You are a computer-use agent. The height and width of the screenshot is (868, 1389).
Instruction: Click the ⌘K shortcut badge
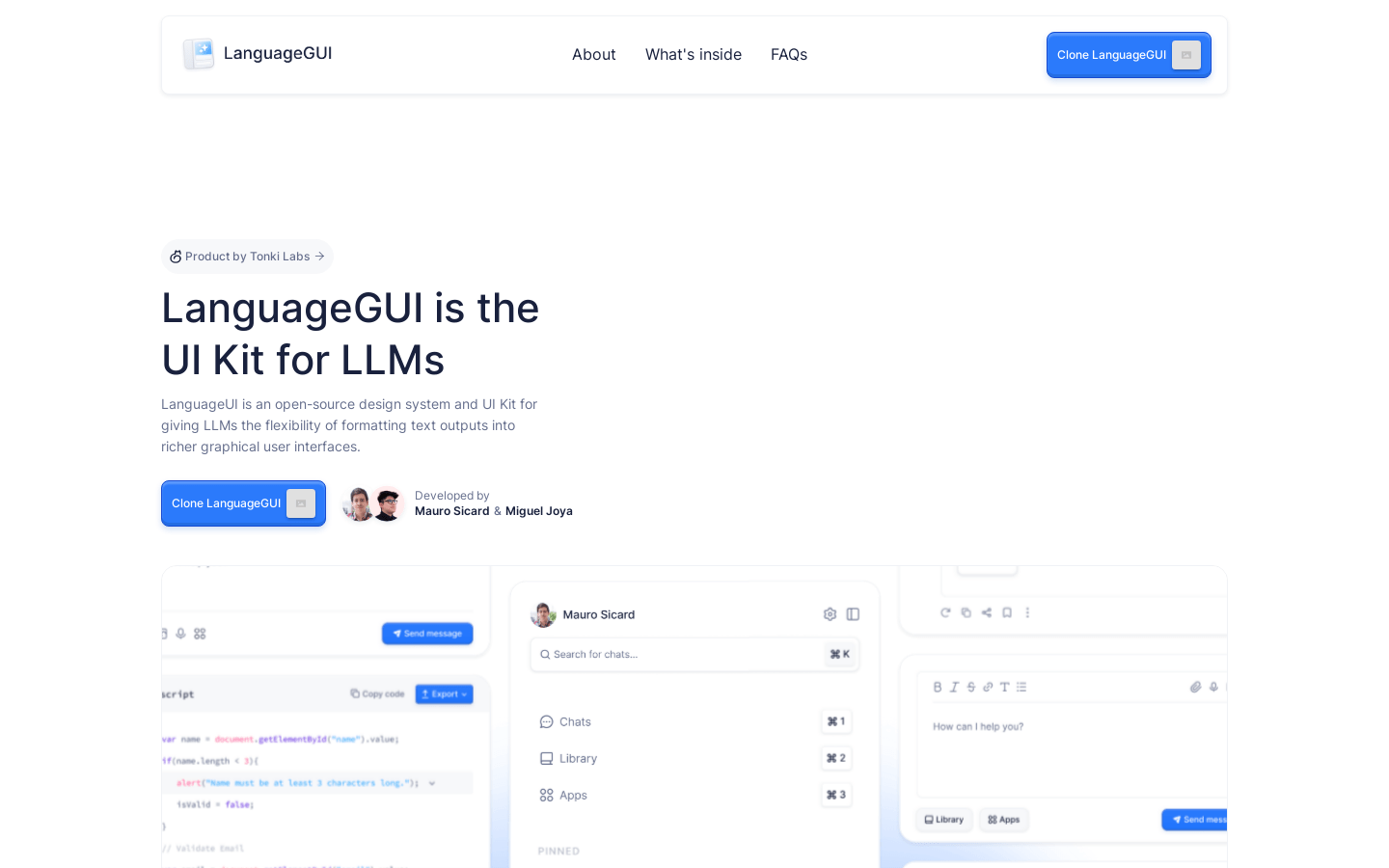[840, 654]
